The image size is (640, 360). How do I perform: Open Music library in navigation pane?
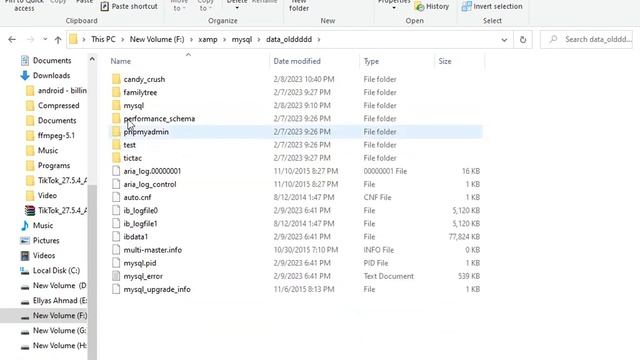pos(43,225)
